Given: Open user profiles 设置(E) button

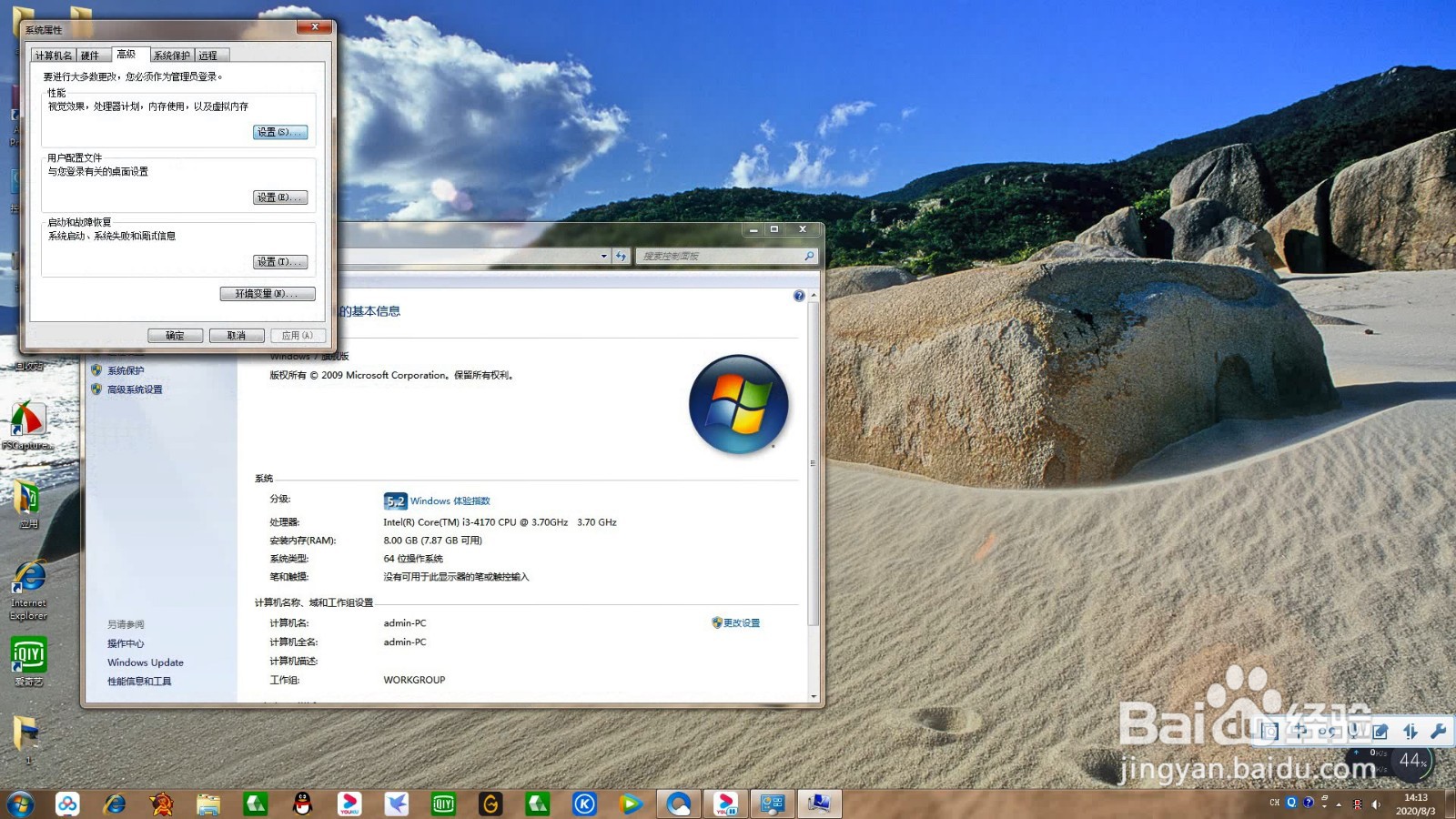Looking at the screenshot, I should 280,197.
